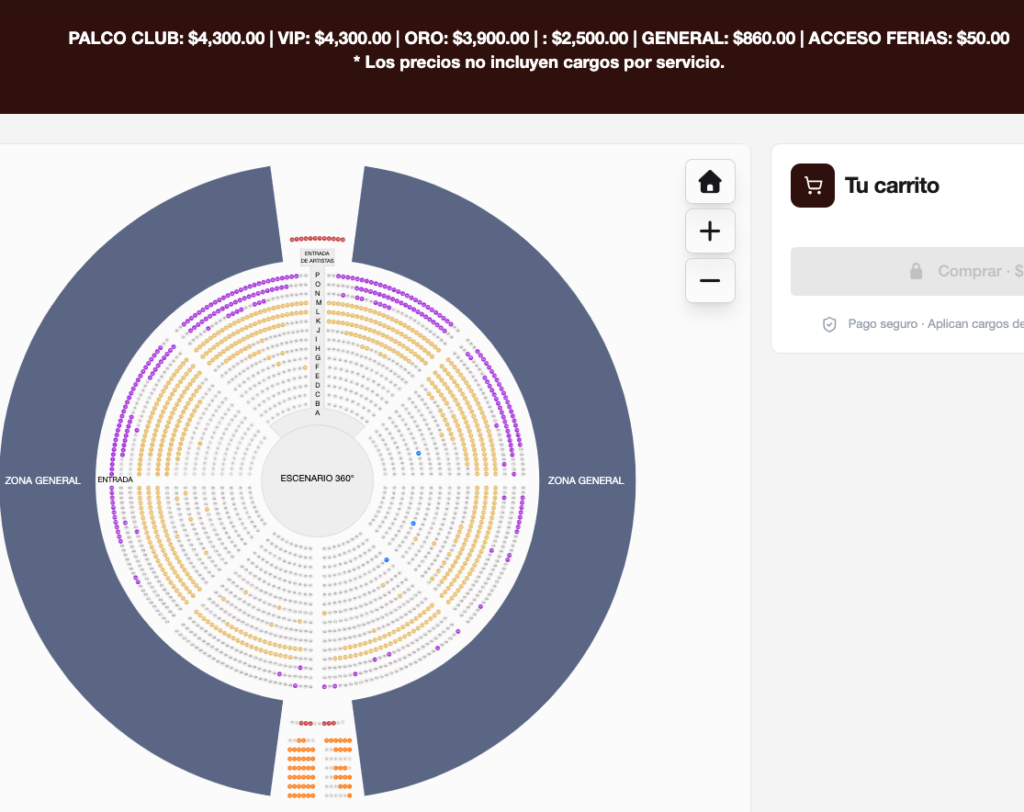Reset the seat map with the home icon
Viewport: 1024px width, 812px height.
tap(710, 182)
